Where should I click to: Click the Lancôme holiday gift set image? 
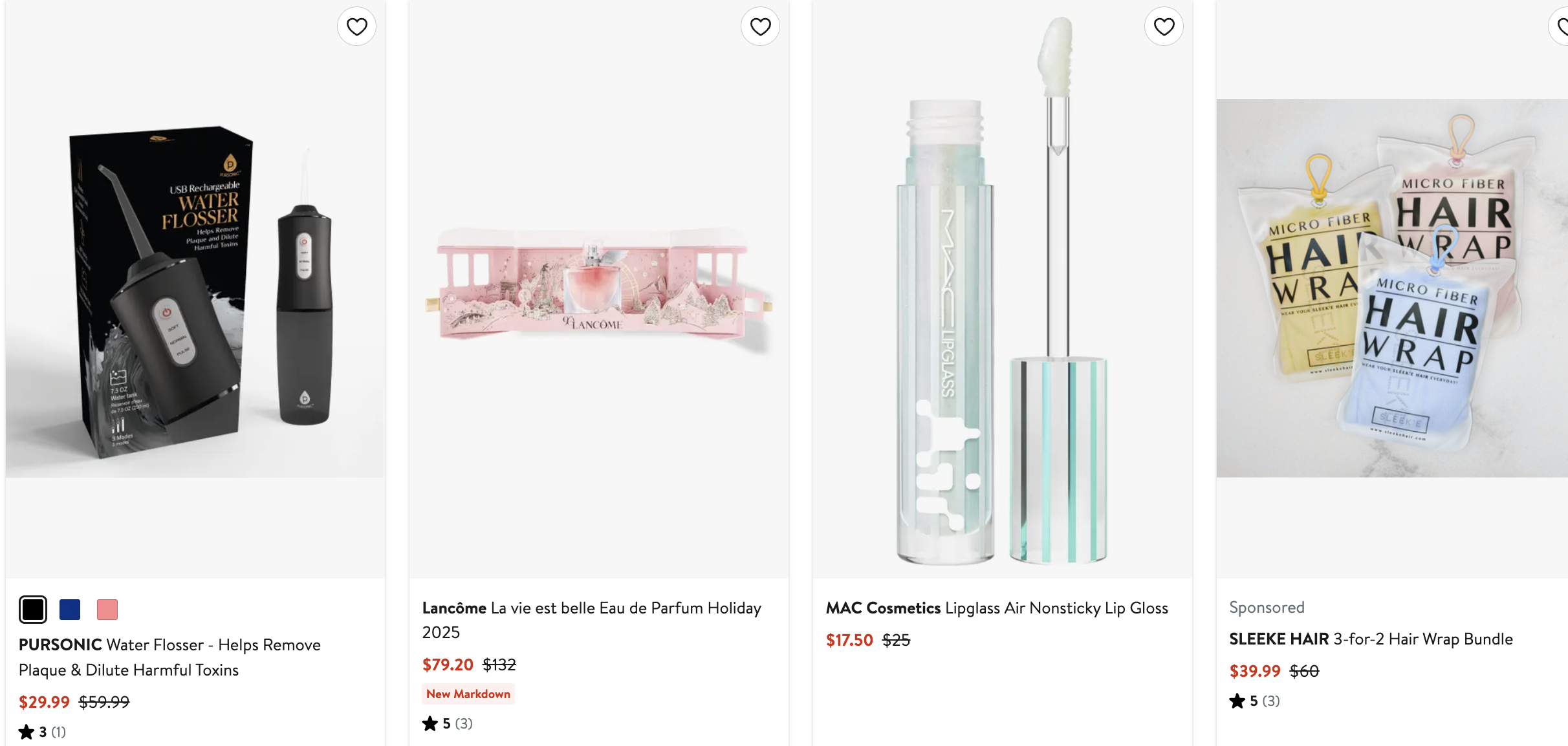pyautogui.click(x=598, y=284)
